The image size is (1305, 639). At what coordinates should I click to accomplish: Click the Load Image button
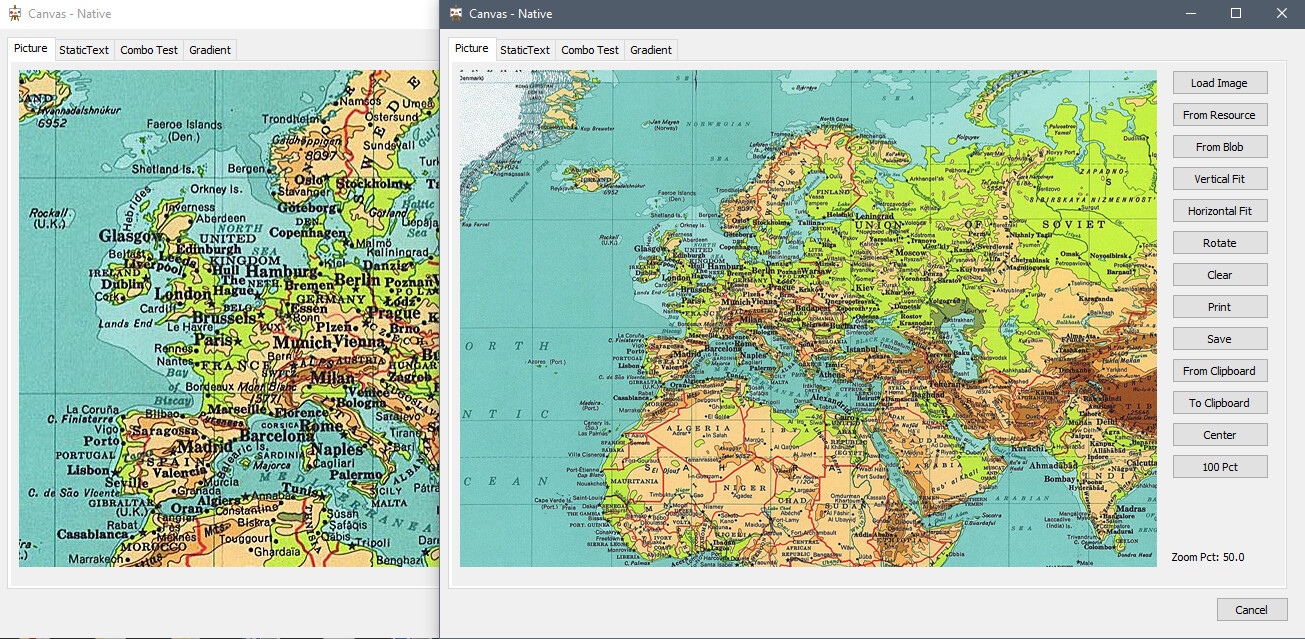1219,83
